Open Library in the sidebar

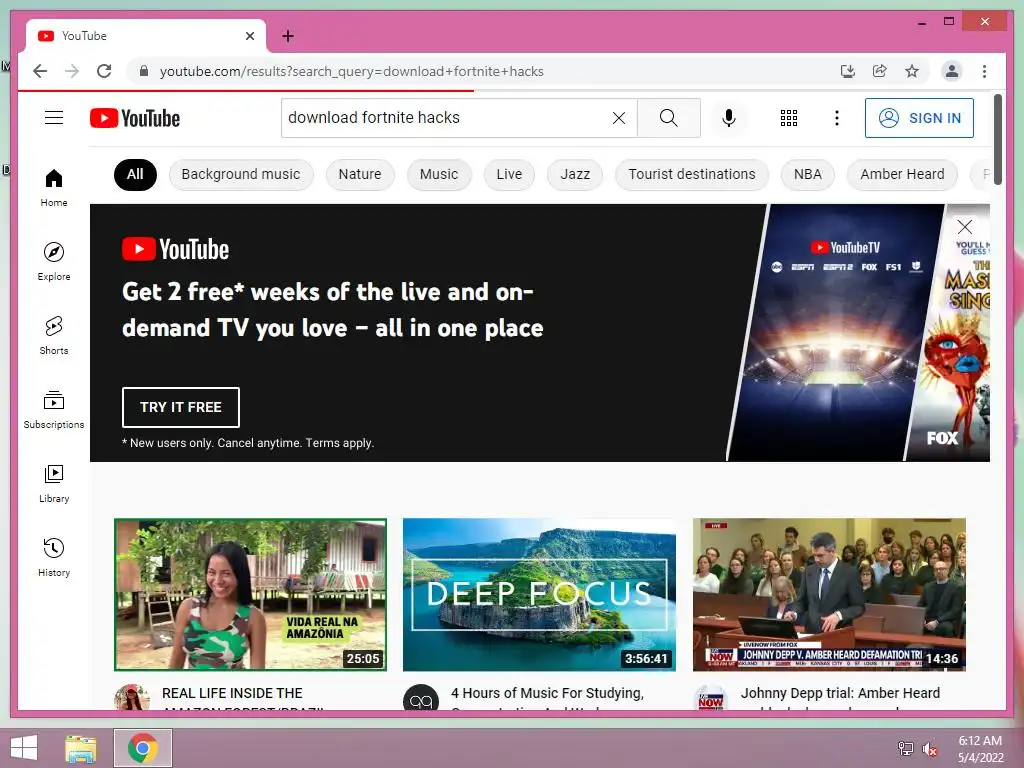click(x=54, y=483)
